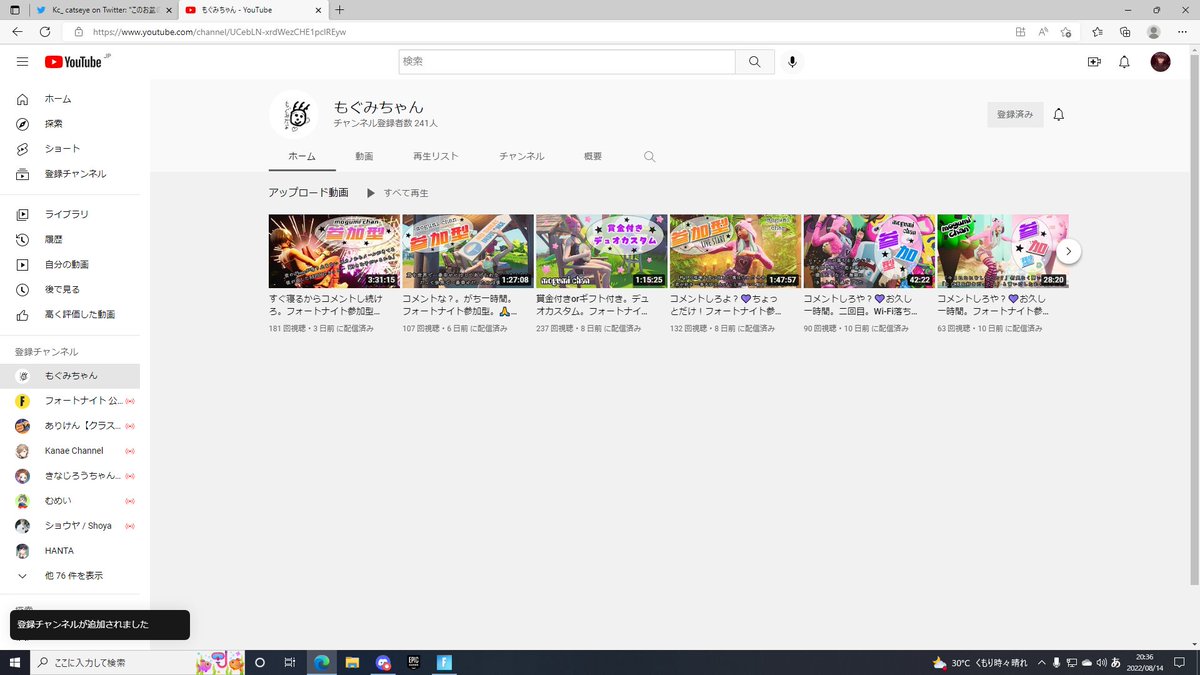
Task: Open Fortnite taskbar icon
Action: tap(444, 662)
